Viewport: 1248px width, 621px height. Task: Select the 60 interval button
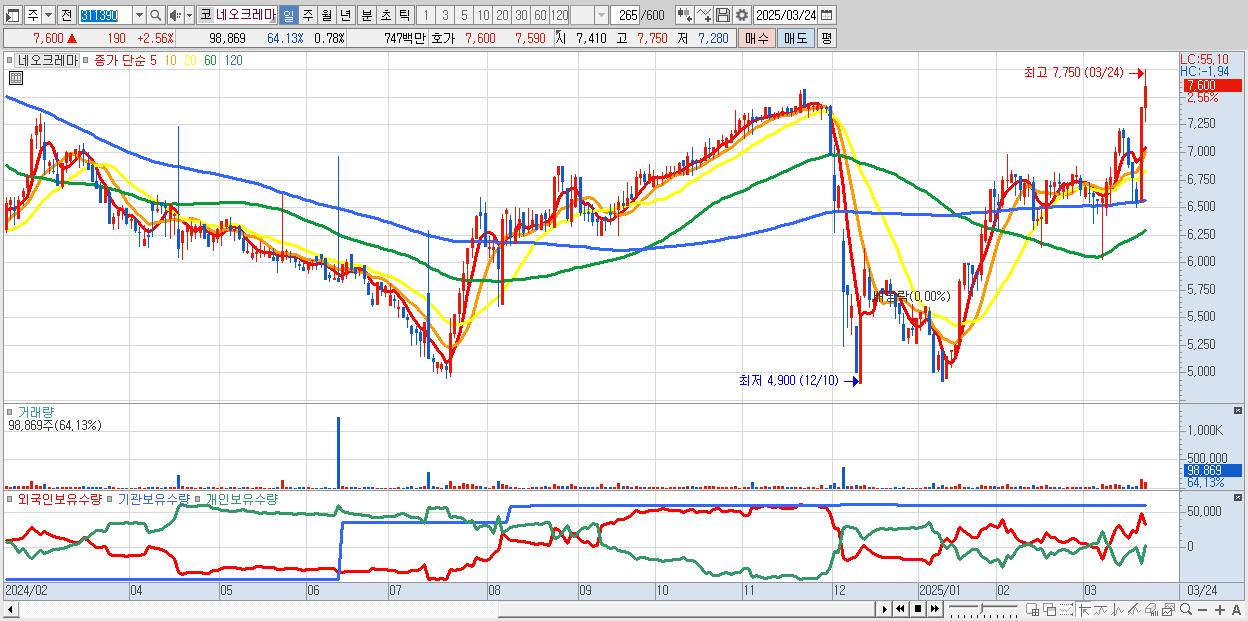(x=540, y=15)
